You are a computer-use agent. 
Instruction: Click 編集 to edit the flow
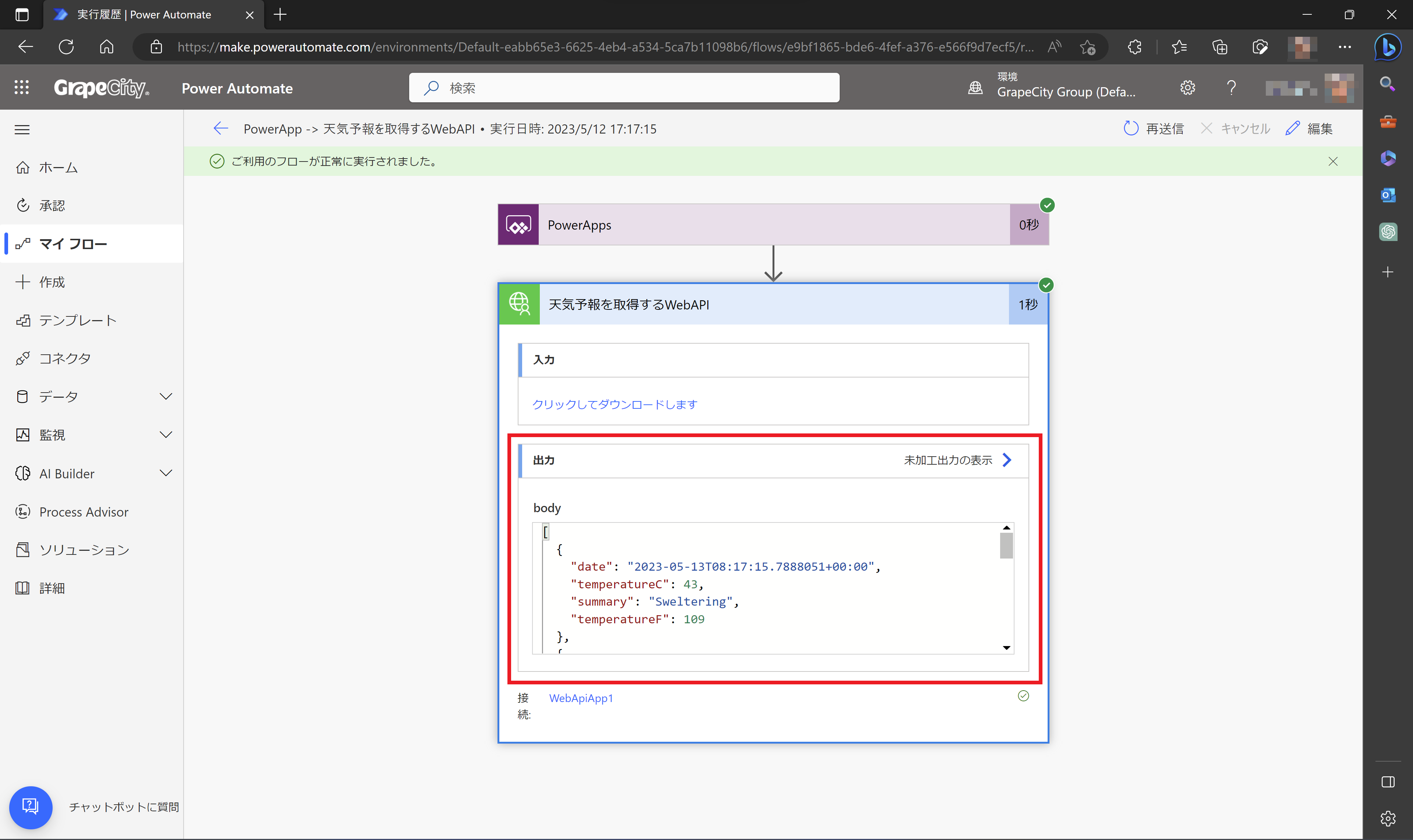1309,128
